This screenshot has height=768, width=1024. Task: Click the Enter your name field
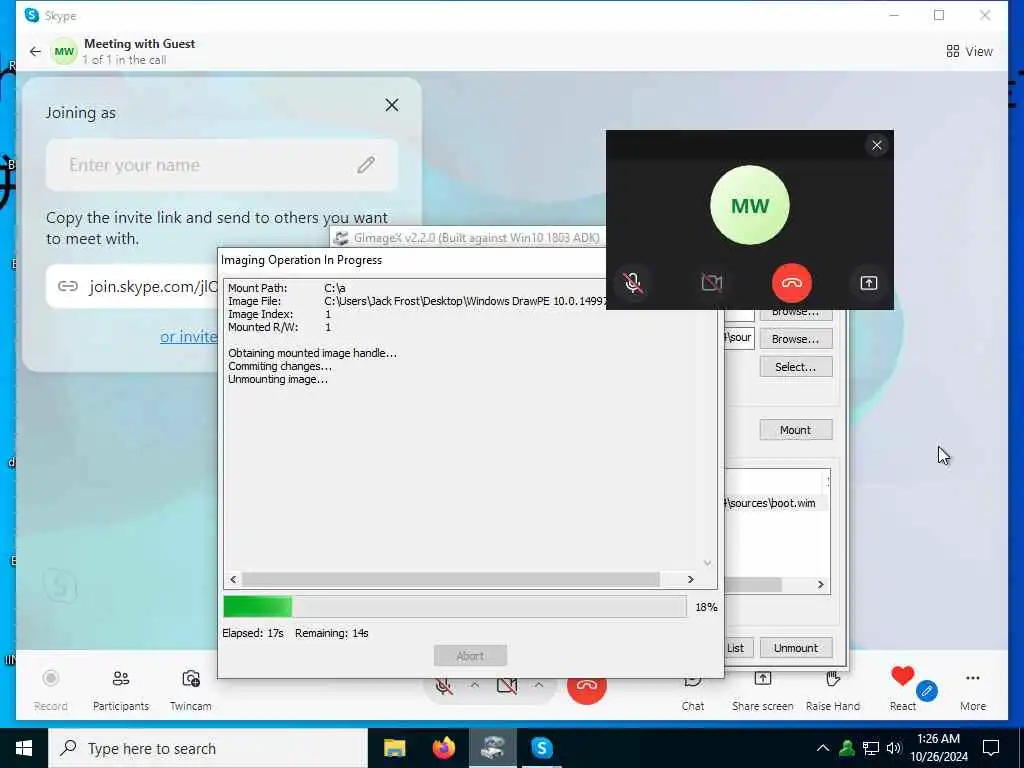[x=221, y=165]
